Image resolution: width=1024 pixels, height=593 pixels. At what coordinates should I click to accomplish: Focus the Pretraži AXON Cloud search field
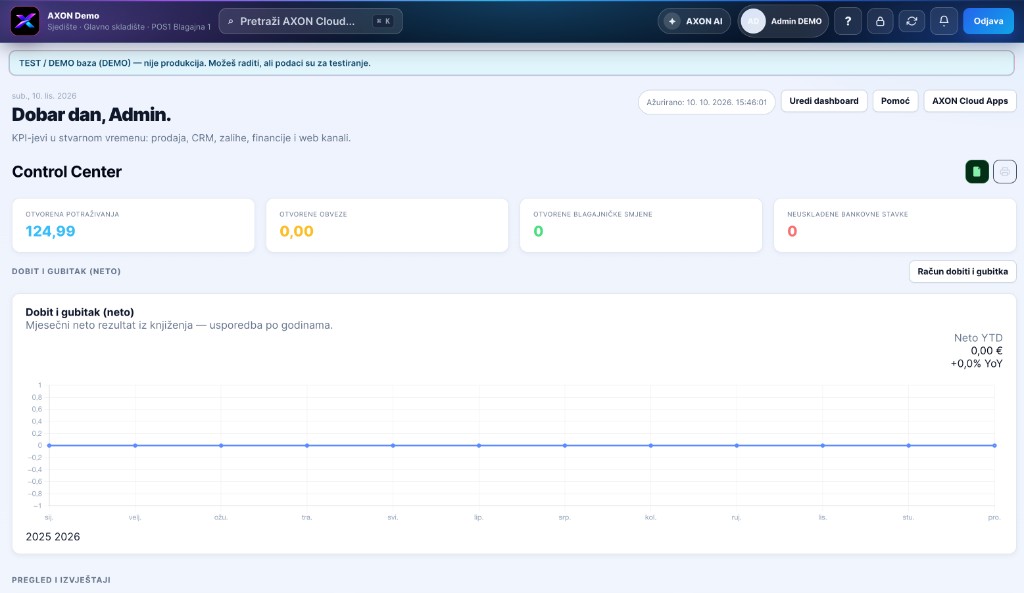(311, 21)
